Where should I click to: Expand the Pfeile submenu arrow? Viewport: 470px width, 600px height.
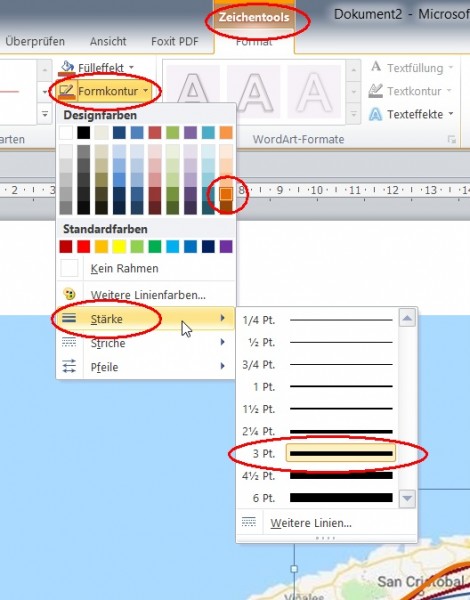(x=222, y=366)
